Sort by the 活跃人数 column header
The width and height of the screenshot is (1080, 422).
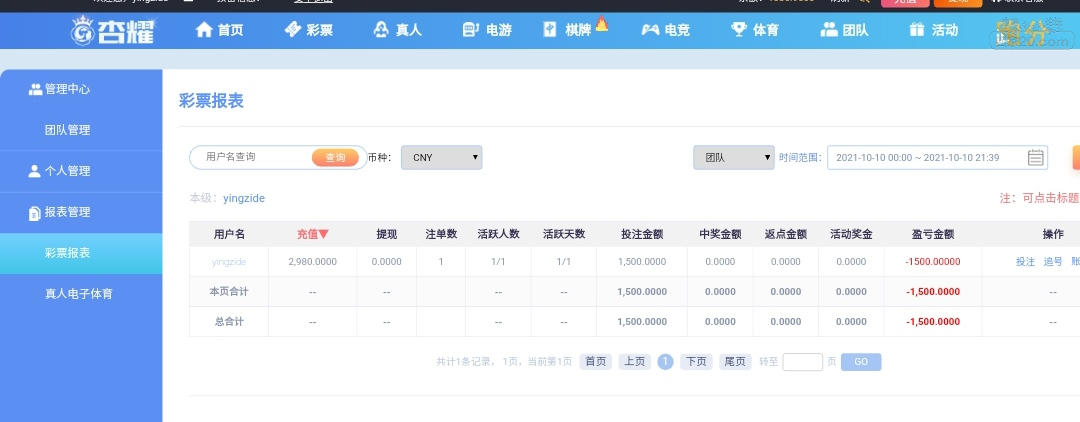tap(498, 234)
